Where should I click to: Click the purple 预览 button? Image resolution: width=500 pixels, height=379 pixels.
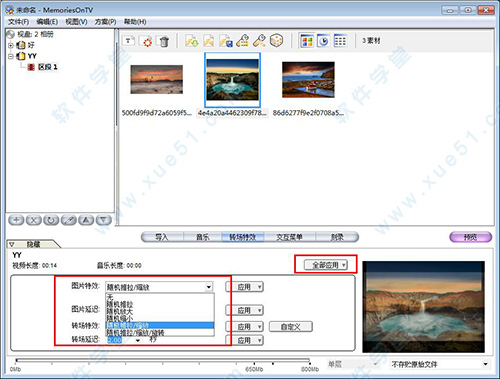tap(470, 237)
